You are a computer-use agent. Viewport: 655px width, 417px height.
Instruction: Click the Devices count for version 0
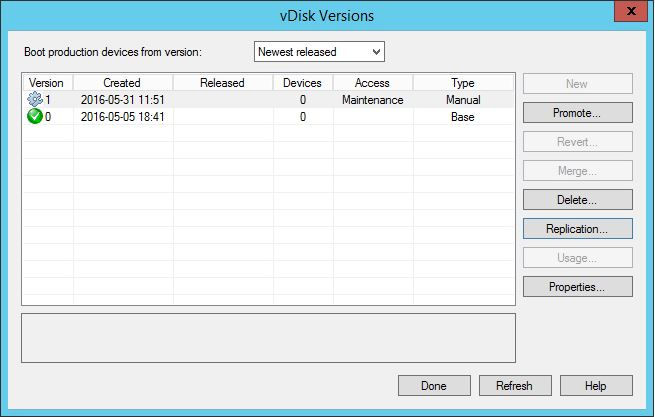click(x=303, y=117)
